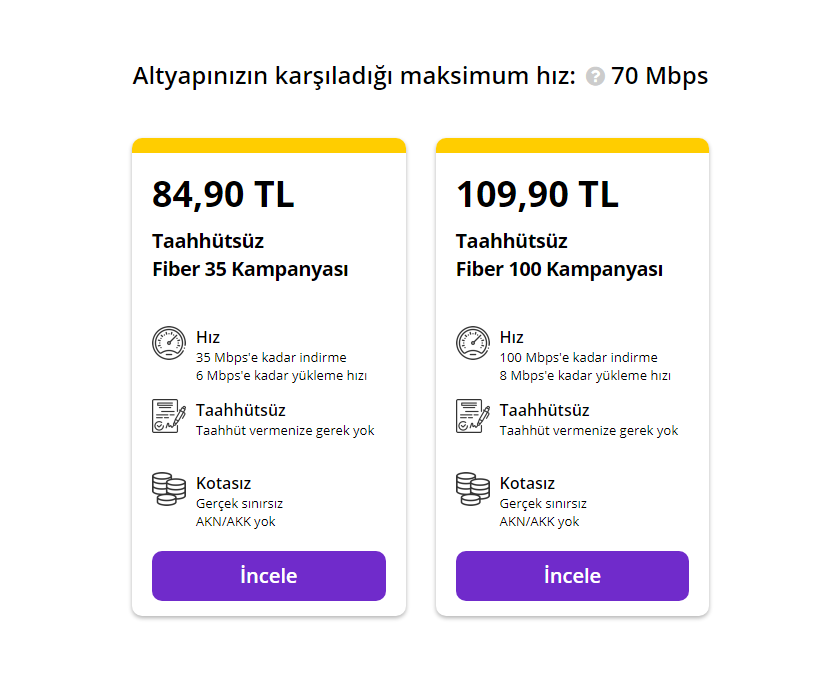
Task: Click Taahhütsüz feature label in Fiber 35 card
Action: pos(241,410)
